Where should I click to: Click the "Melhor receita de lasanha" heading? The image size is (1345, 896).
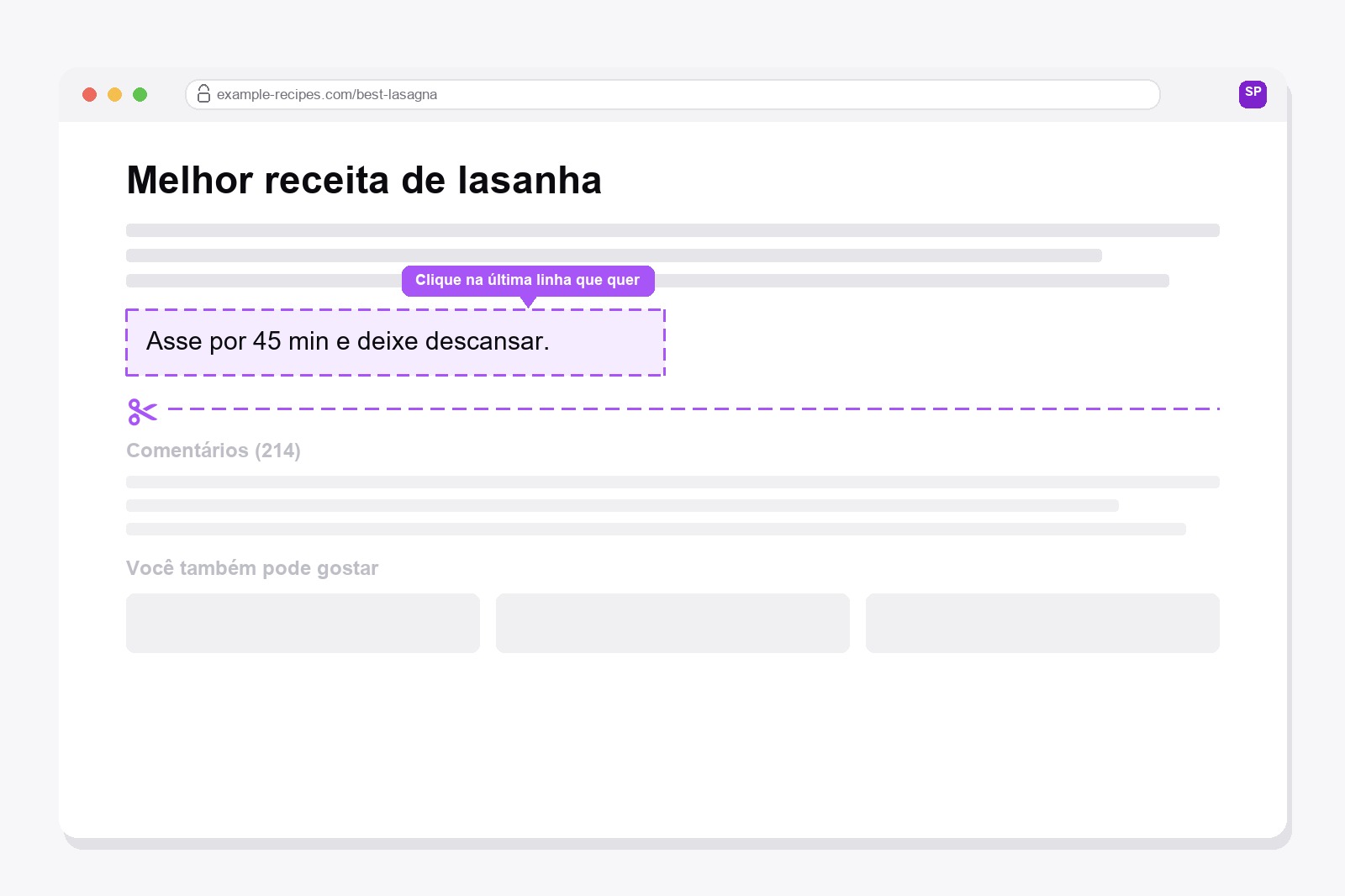click(x=364, y=180)
